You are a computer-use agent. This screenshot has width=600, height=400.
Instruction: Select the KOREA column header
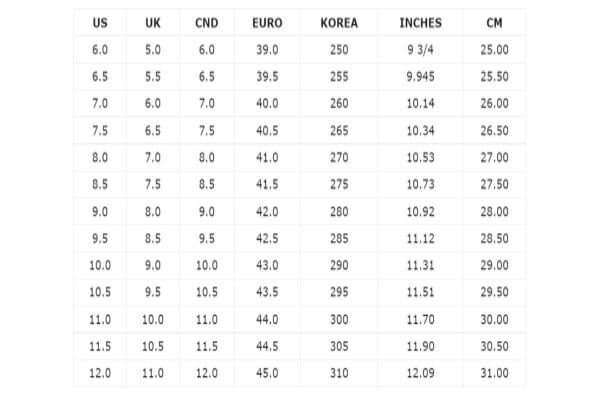339,23
